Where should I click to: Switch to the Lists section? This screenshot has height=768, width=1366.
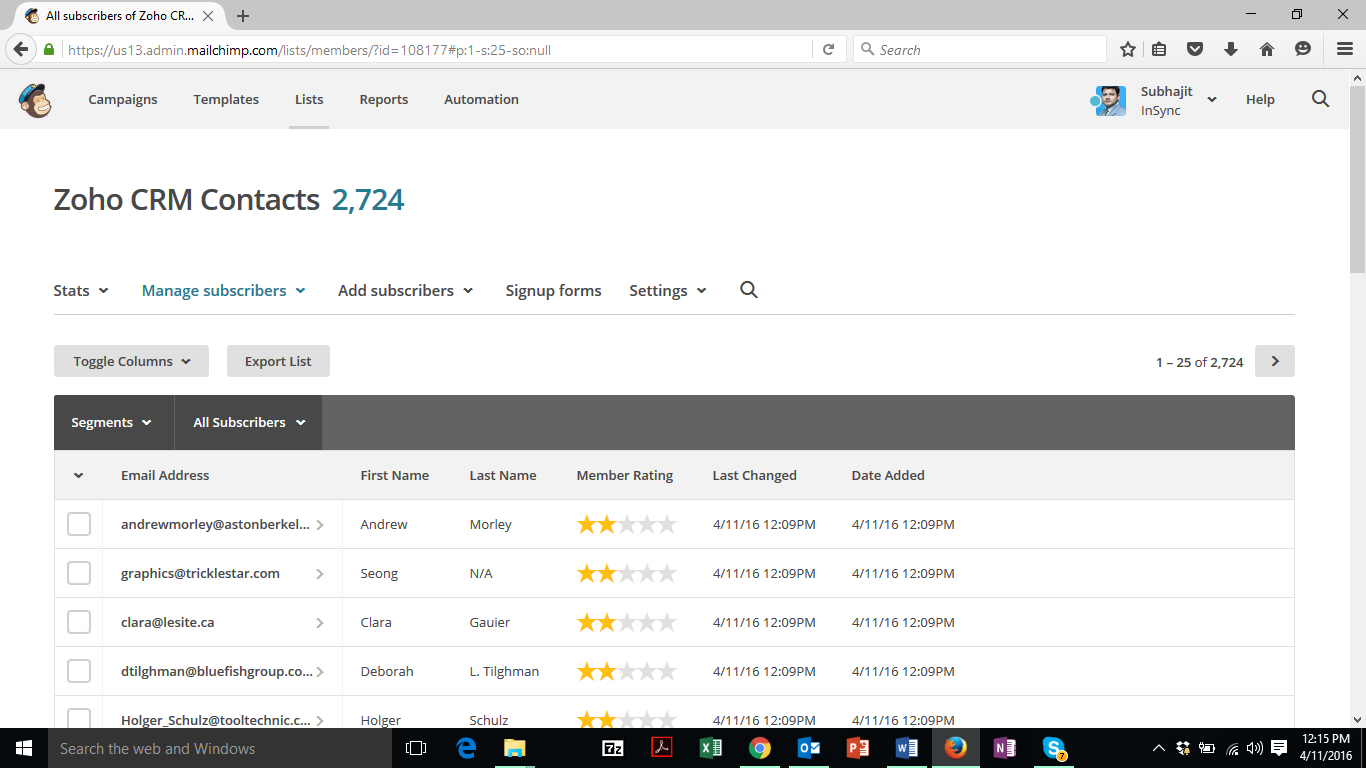click(309, 99)
